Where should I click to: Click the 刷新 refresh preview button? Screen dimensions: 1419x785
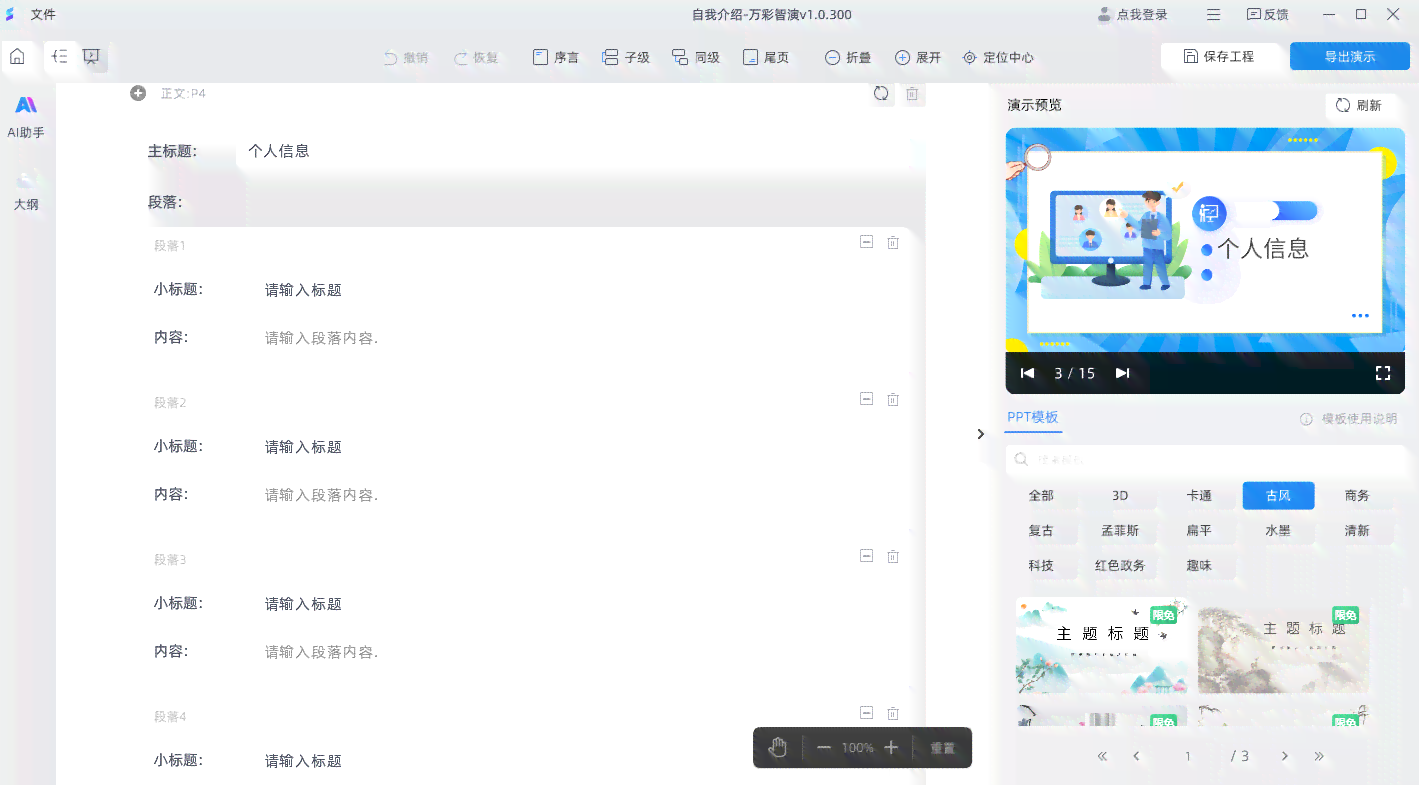[x=1359, y=105]
